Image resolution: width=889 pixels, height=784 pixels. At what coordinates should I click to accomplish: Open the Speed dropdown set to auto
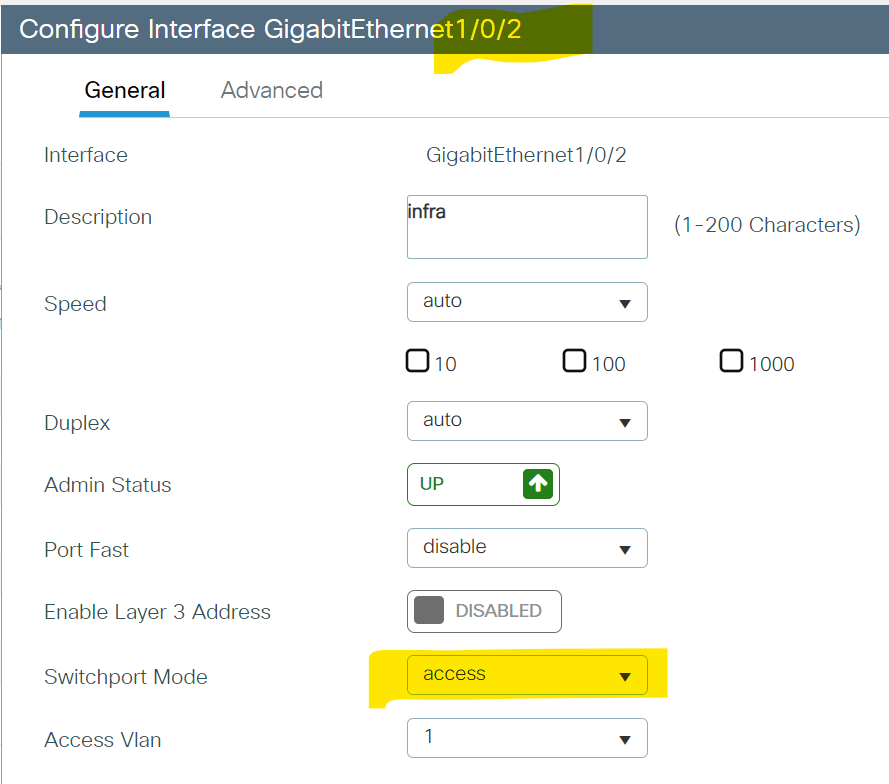click(x=527, y=302)
